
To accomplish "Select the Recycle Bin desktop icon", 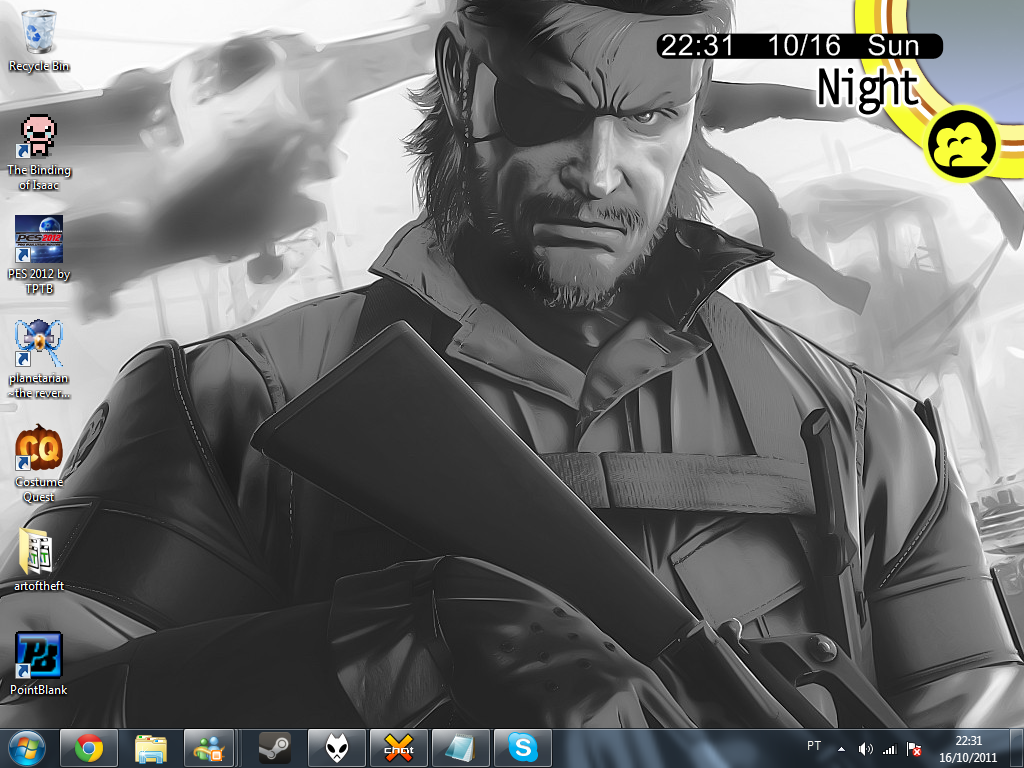I will pos(39,40).
